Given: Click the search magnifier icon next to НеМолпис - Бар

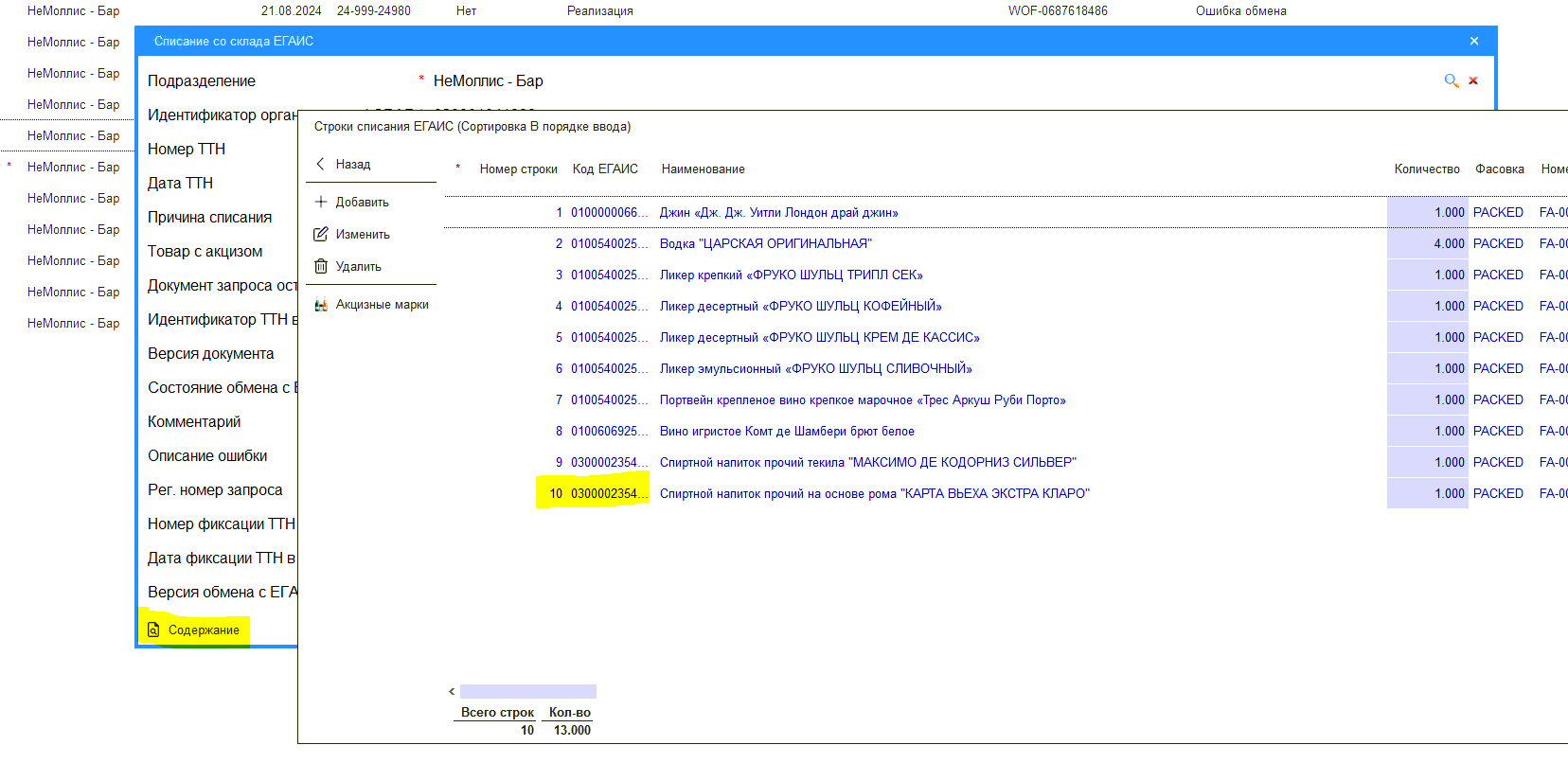Looking at the screenshot, I should click(x=1451, y=81).
